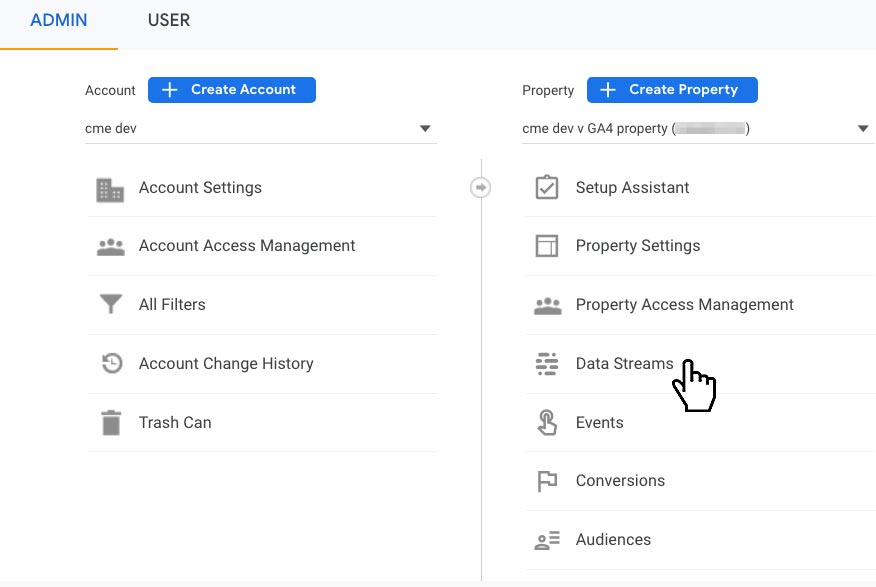
Task: Click the Trash Can bin icon
Action: pyautogui.click(x=111, y=423)
